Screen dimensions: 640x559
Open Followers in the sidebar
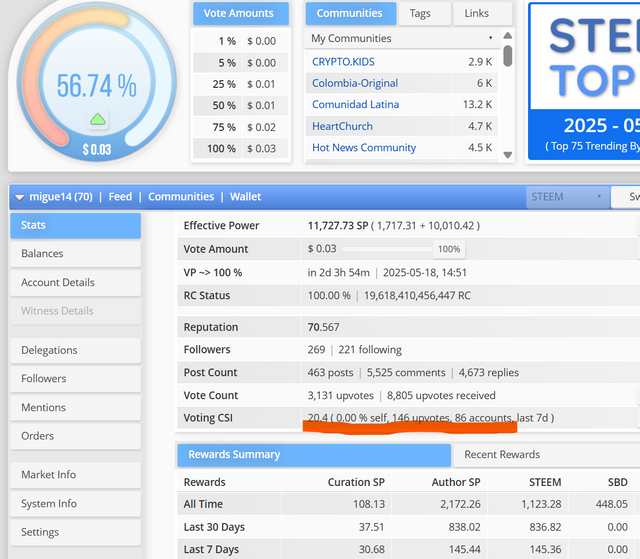(x=76, y=379)
